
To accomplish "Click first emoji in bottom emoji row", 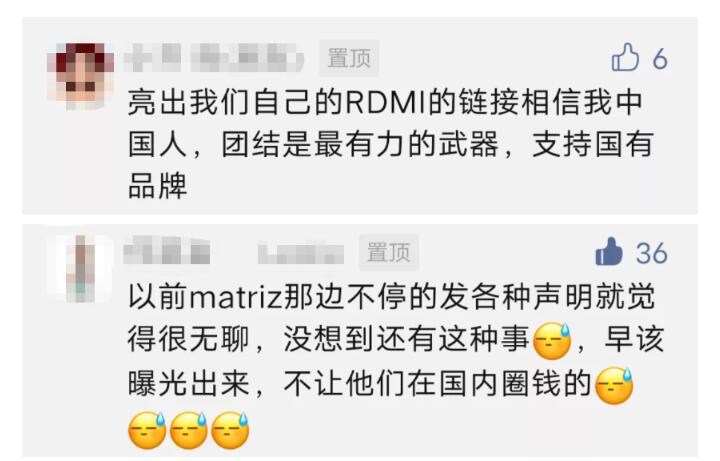I will pyautogui.click(x=147, y=431).
